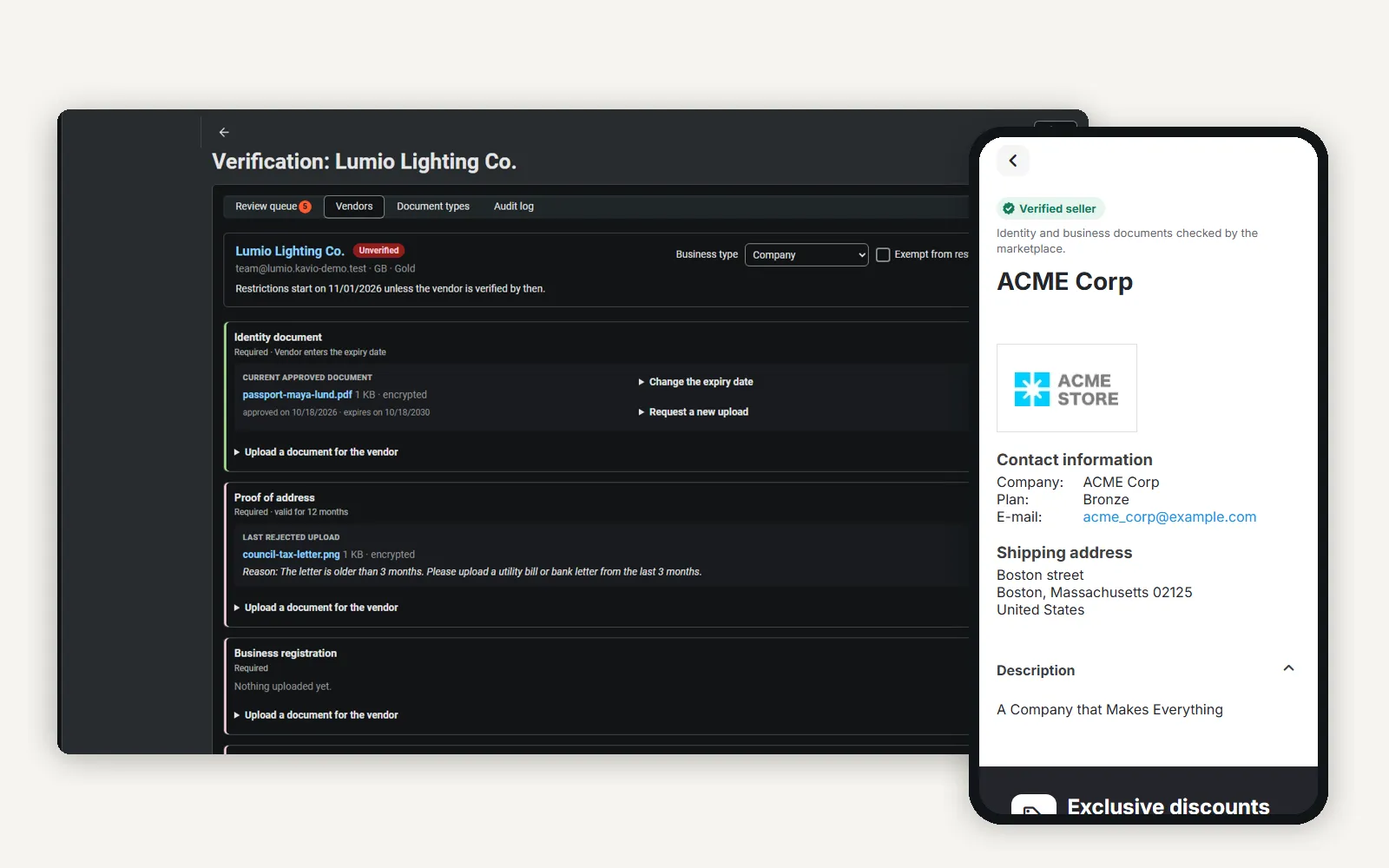Expand Upload a document under Business registration
Screen dimensions: 1389x868
tap(316, 715)
